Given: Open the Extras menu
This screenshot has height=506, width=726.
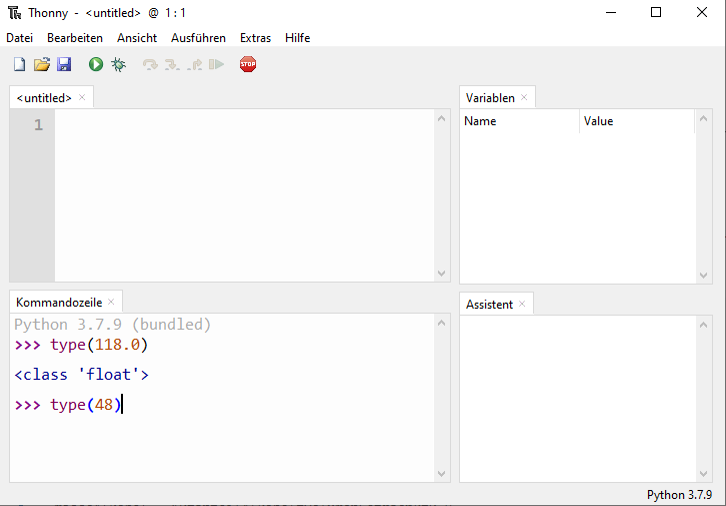Looking at the screenshot, I should 255,38.
